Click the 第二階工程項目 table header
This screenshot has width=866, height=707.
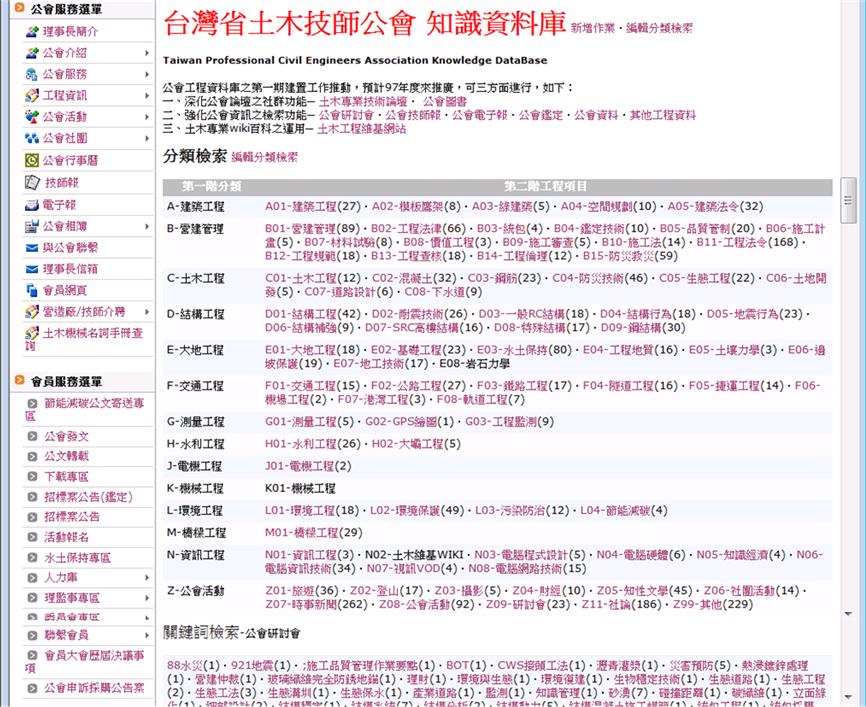546,187
